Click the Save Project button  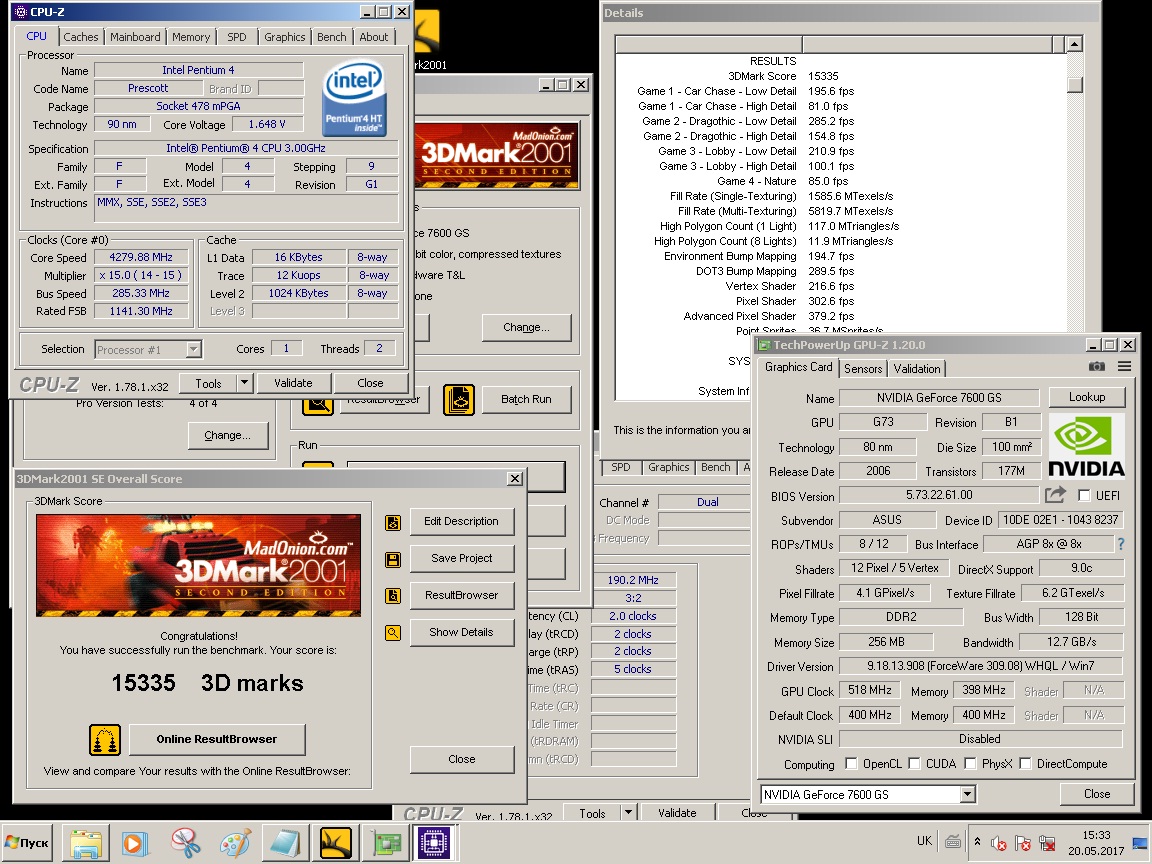click(461, 558)
